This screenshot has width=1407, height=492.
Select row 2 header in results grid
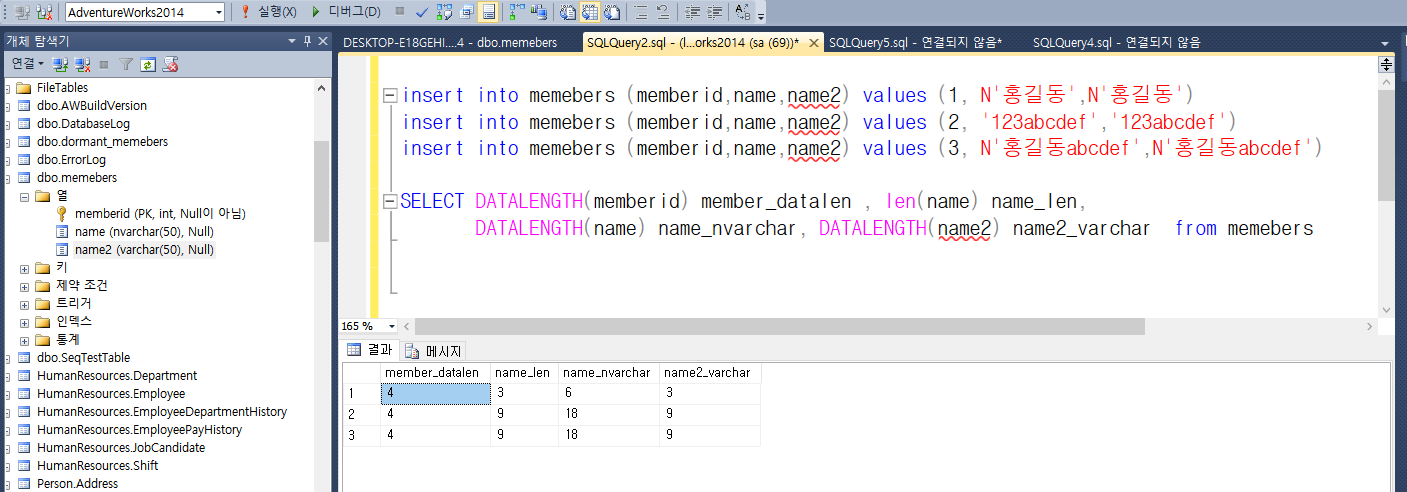click(x=361, y=413)
